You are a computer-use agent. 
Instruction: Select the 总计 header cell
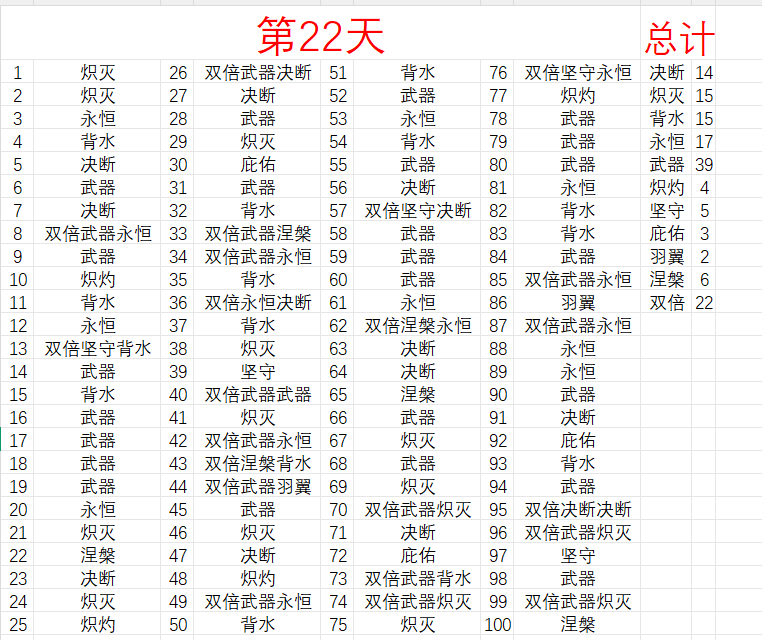point(679,38)
